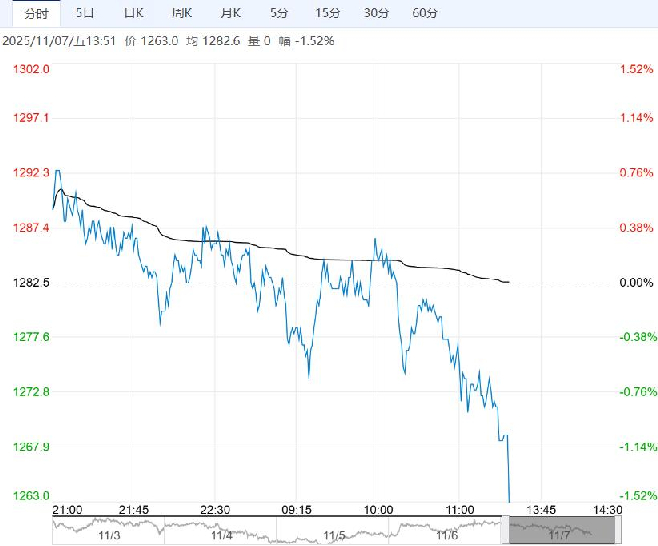Open the 月K monthly tab
Screen dimensions: 658x546
click(230, 13)
